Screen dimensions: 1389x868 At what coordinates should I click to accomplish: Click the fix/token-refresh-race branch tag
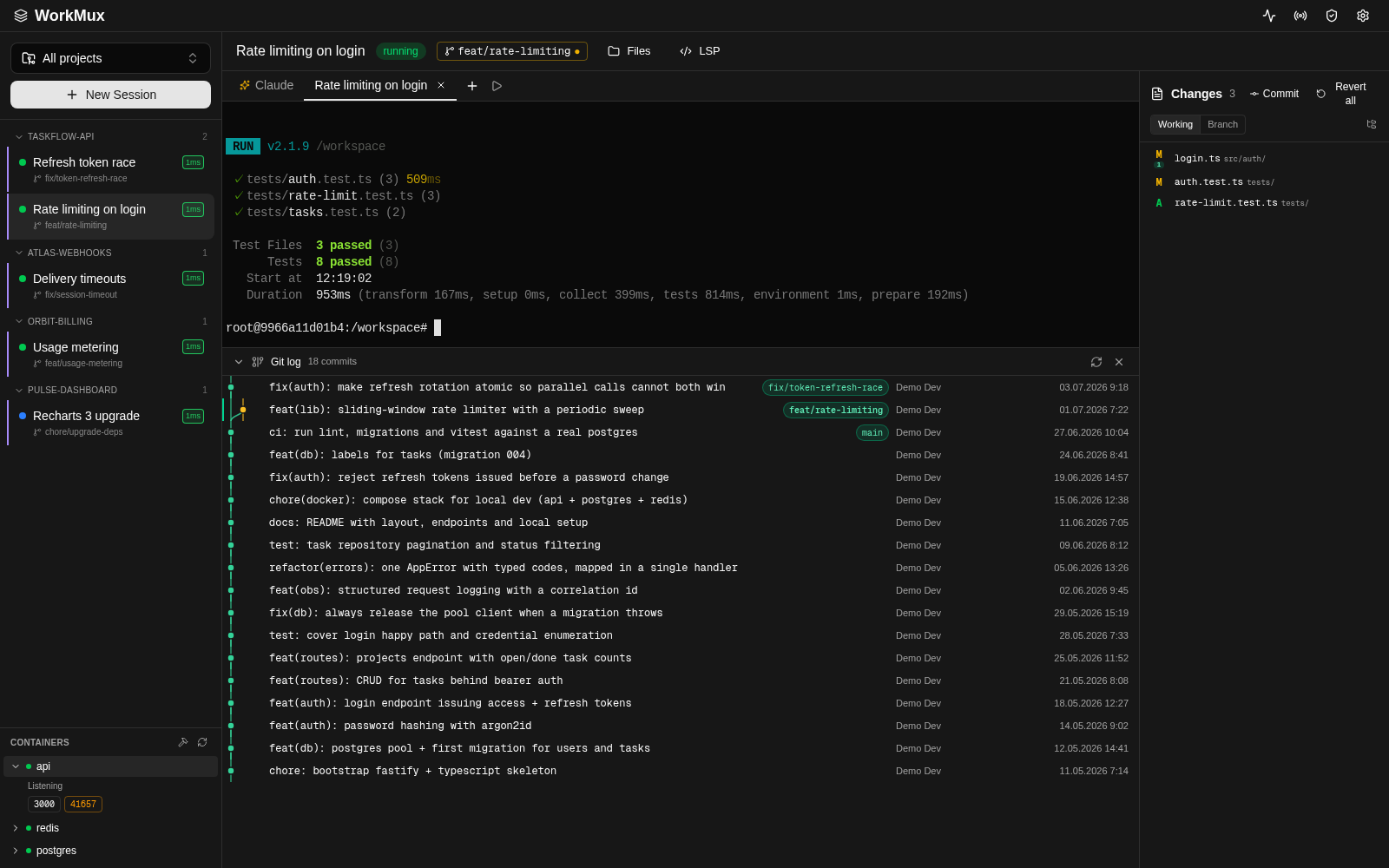tap(826, 388)
